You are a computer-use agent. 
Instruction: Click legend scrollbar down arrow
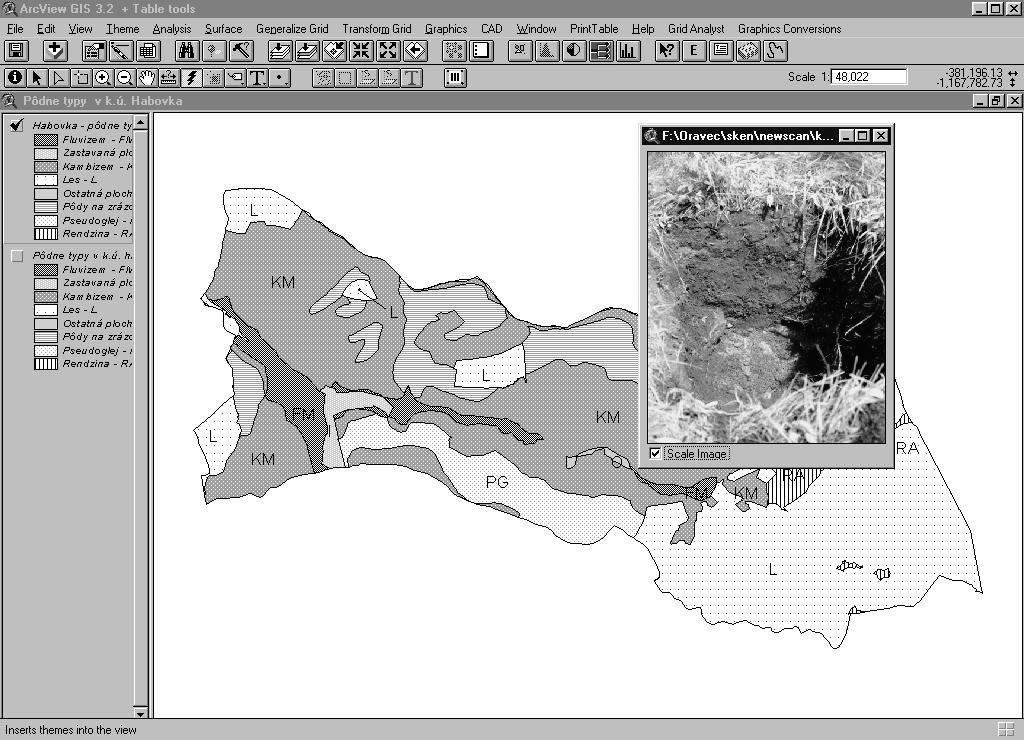[x=140, y=712]
